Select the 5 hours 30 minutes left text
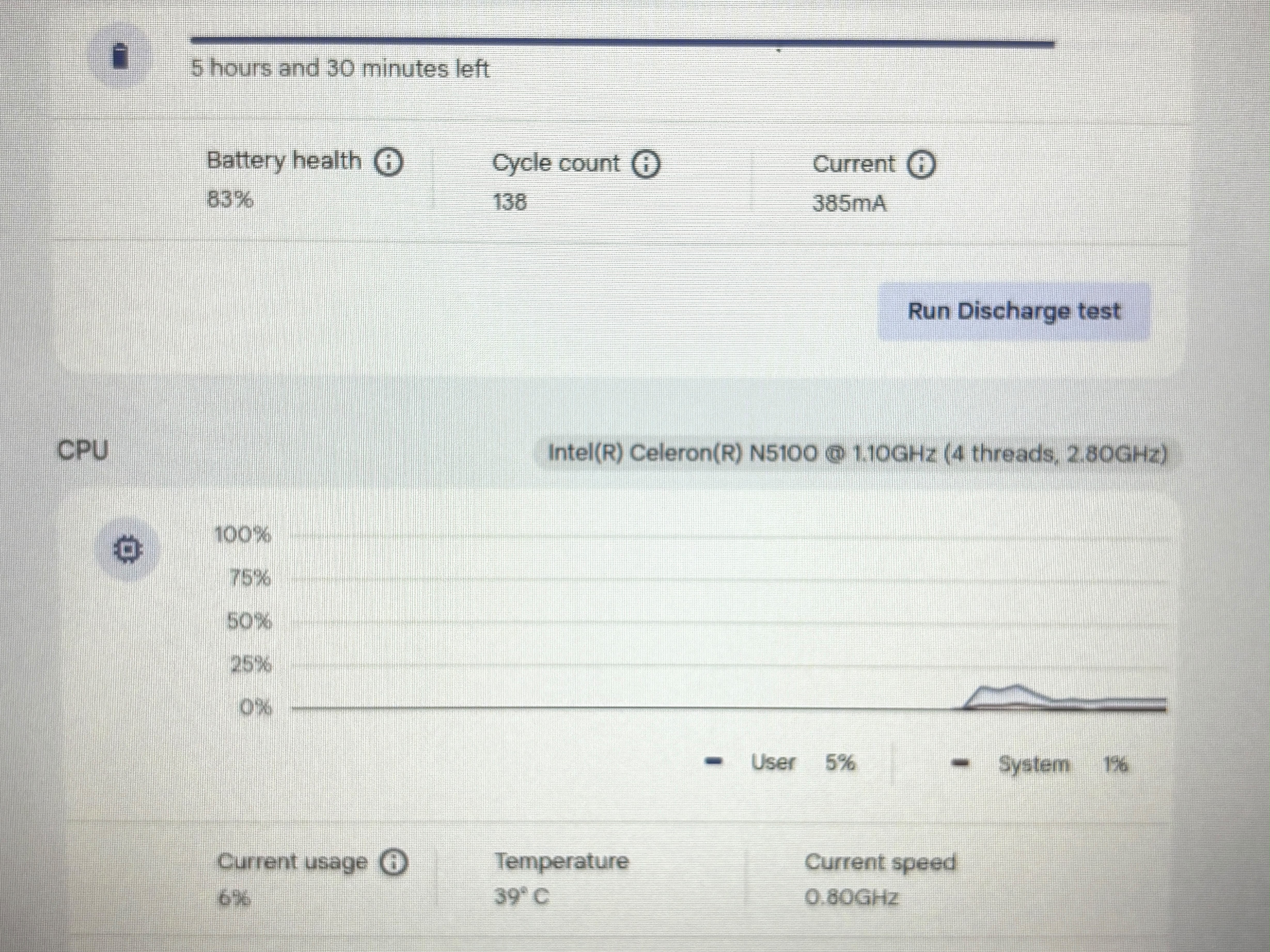 340,69
